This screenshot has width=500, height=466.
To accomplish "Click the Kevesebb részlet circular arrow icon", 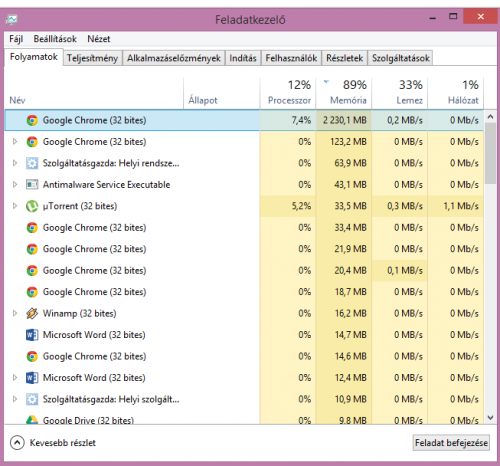I will (x=17, y=443).
